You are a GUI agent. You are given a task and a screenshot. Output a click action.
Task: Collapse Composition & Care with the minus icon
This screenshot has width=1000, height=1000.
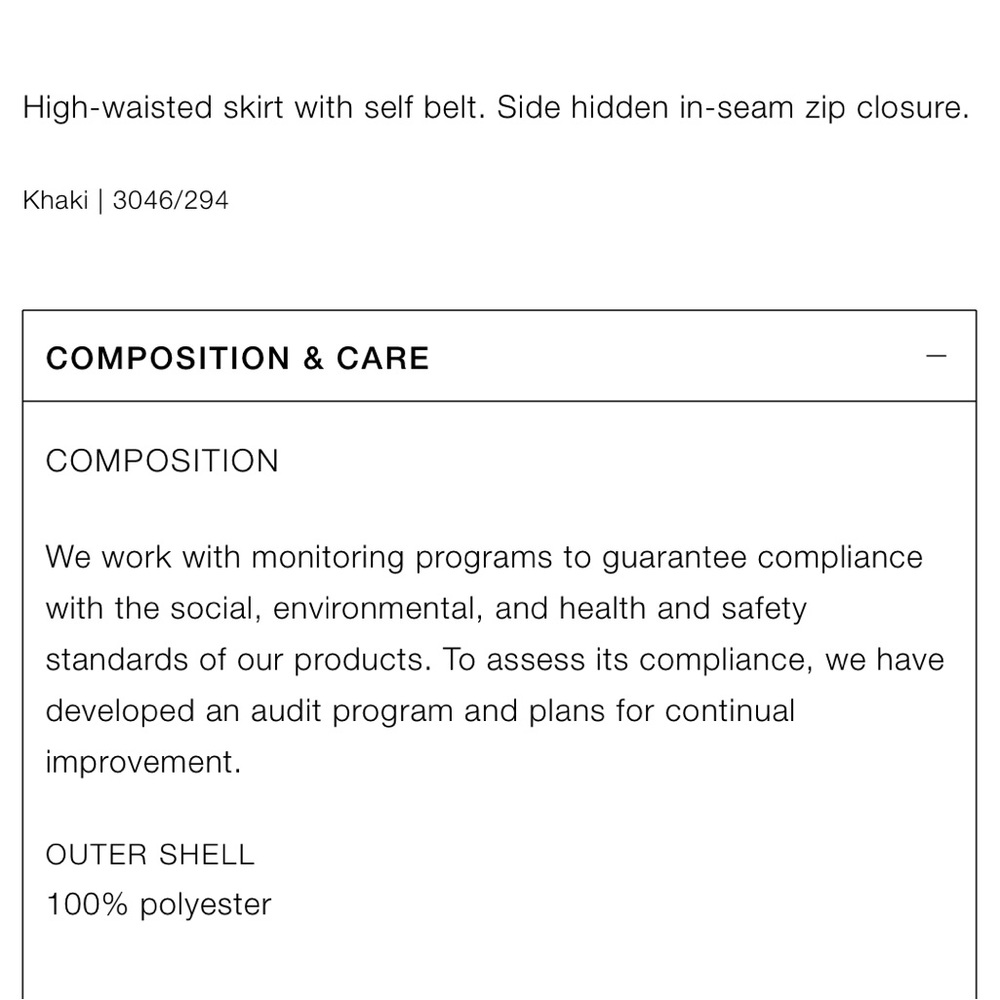click(x=936, y=356)
